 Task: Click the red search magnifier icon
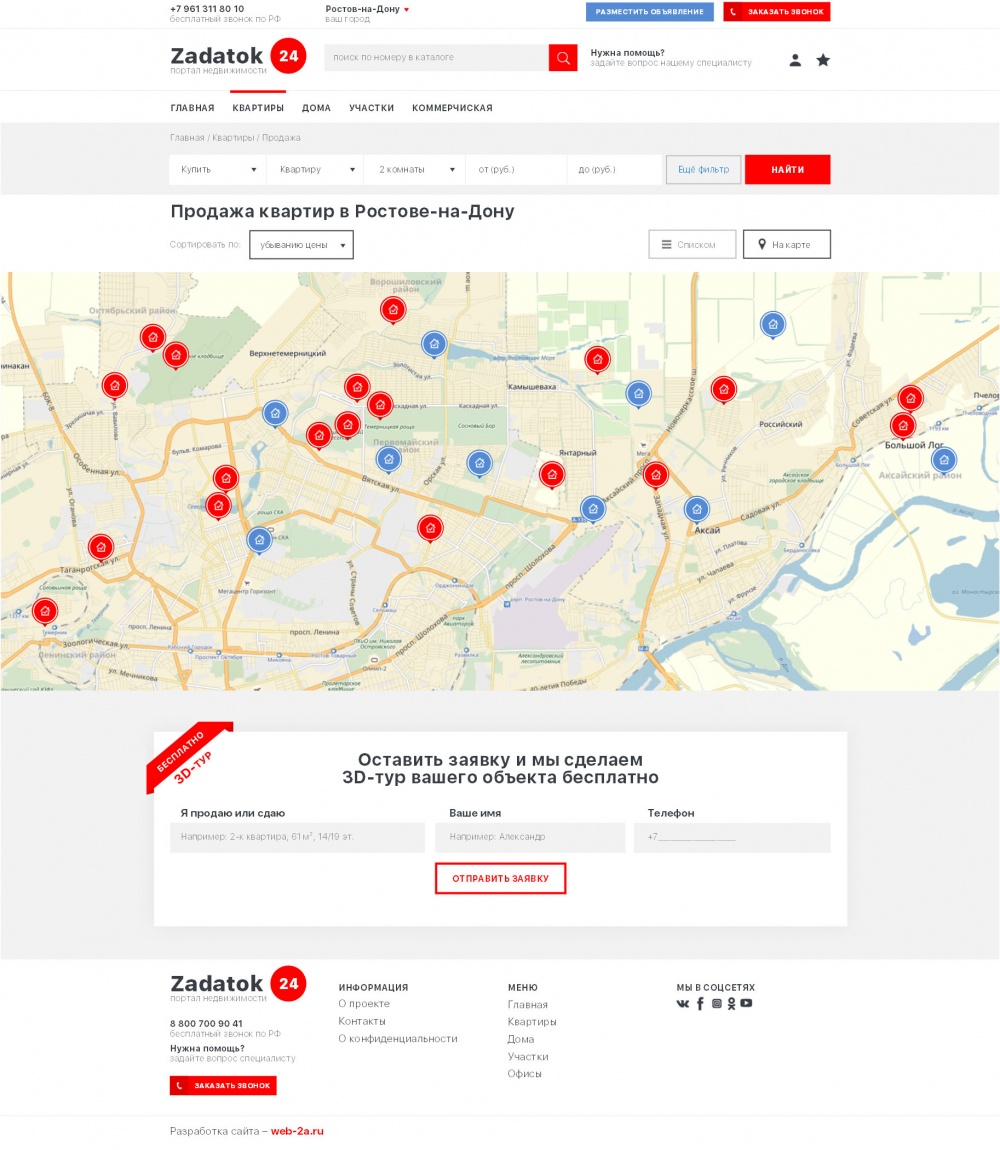click(563, 58)
